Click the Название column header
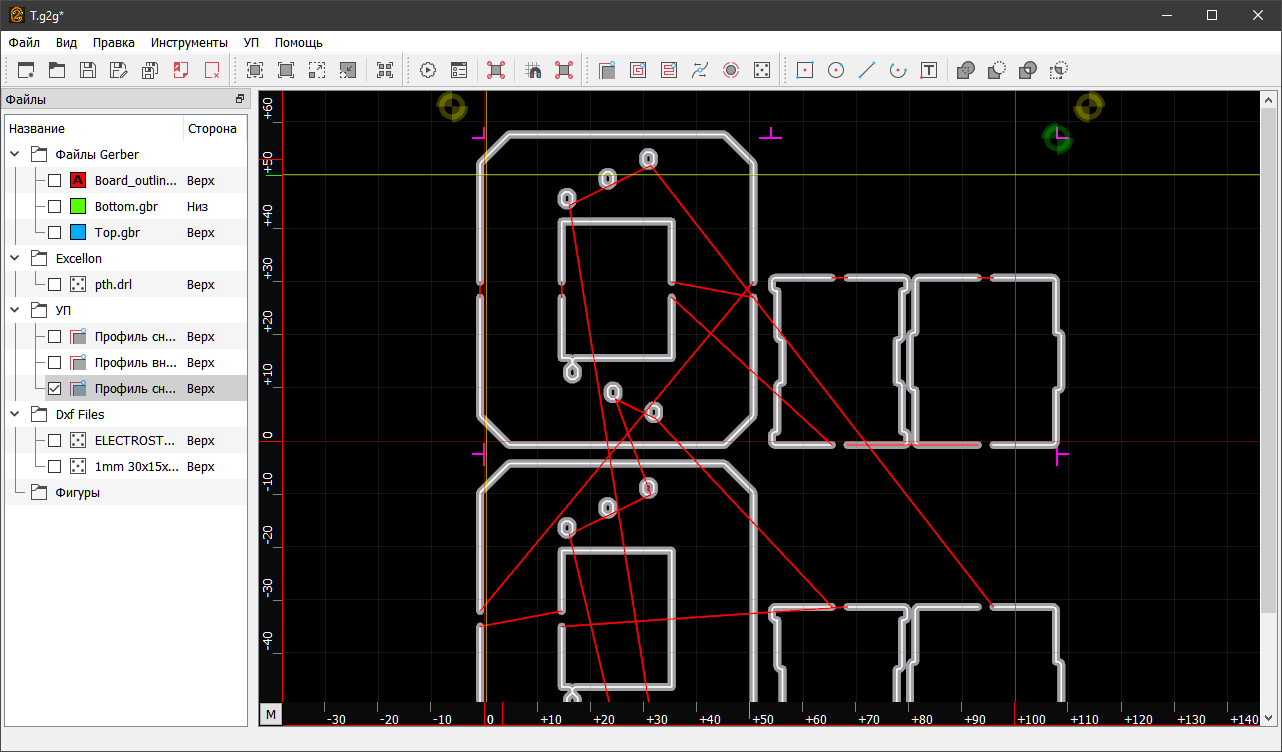 tap(95, 129)
